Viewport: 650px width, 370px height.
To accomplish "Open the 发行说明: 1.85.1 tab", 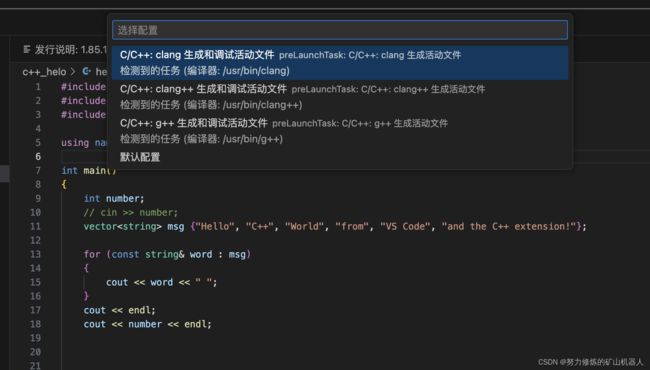I will pyautogui.click(x=65, y=50).
